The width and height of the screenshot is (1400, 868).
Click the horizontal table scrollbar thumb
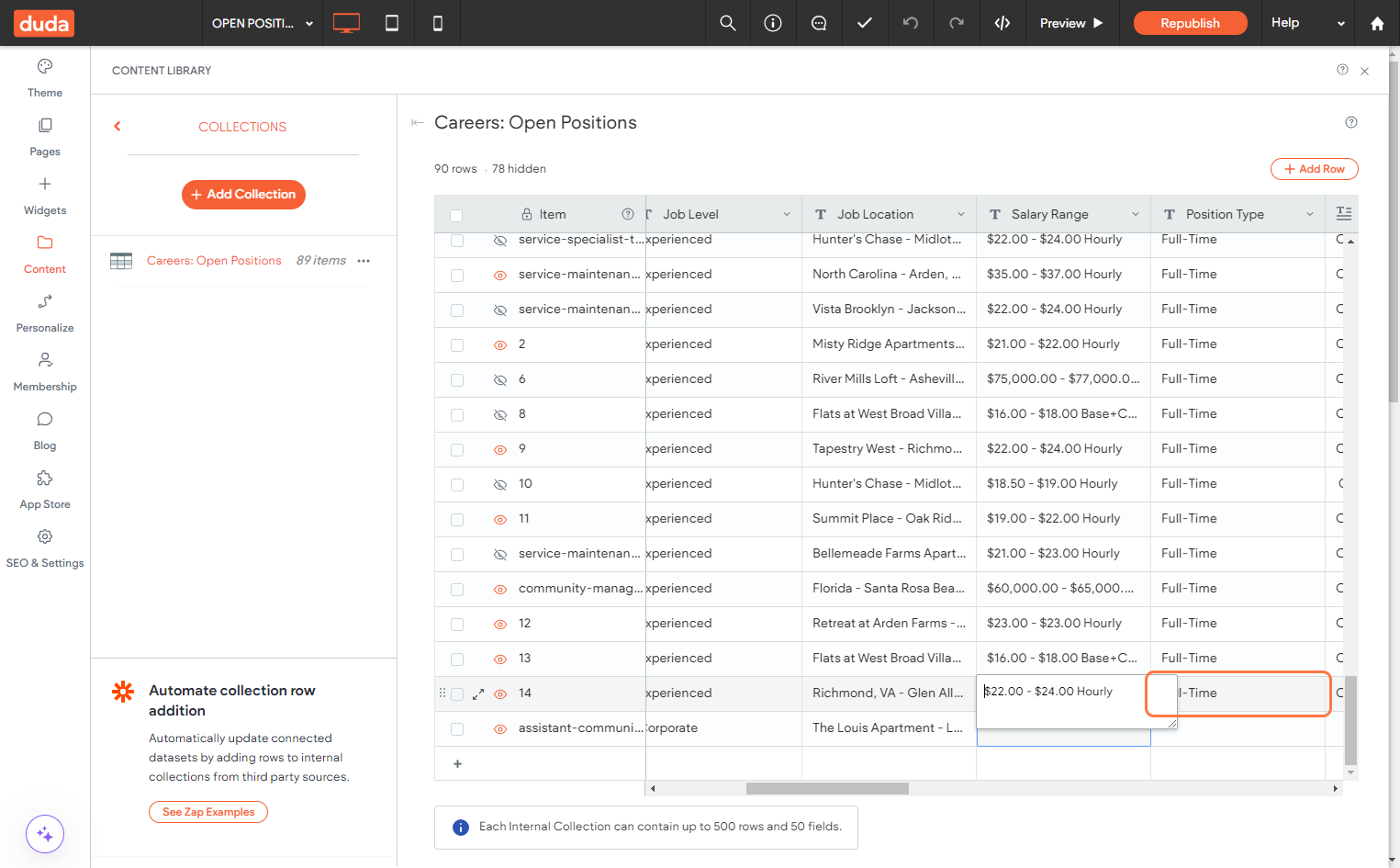[x=827, y=789]
